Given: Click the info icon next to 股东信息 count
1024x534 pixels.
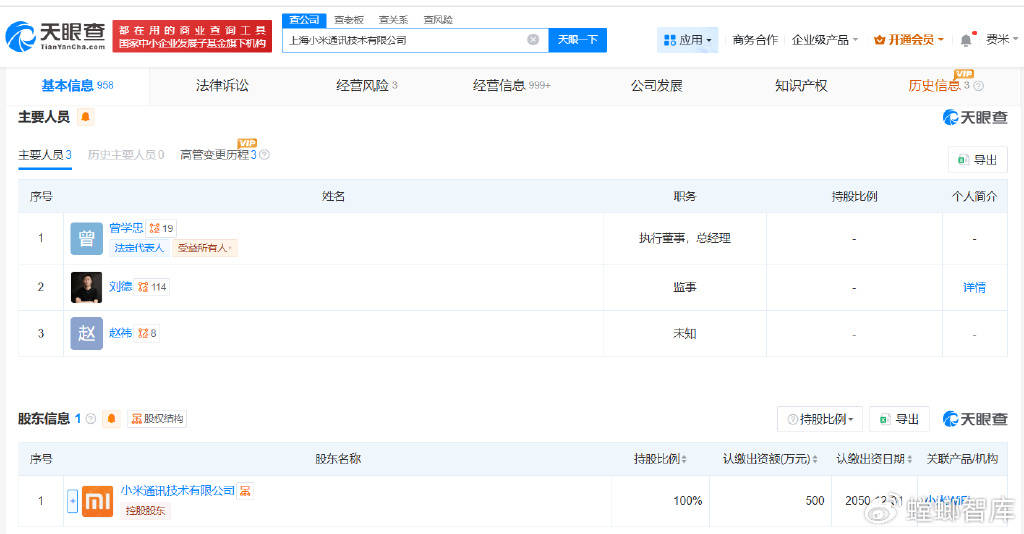Looking at the screenshot, I should point(91,418).
